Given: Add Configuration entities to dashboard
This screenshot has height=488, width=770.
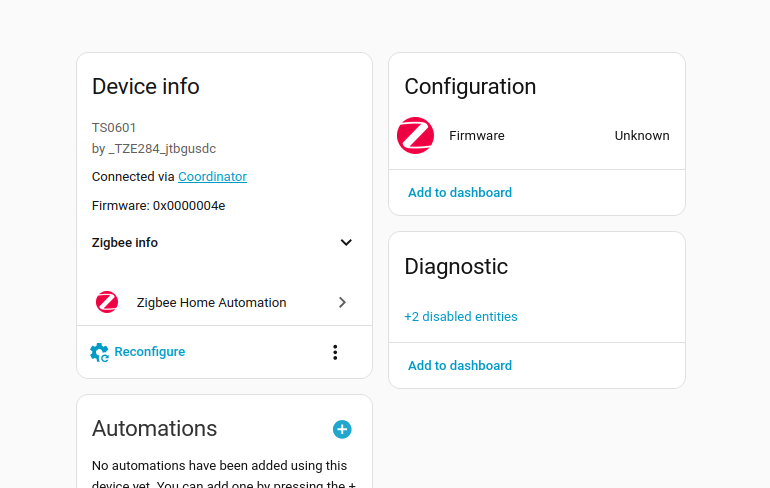Looking at the screenshot, I should 460,192.
